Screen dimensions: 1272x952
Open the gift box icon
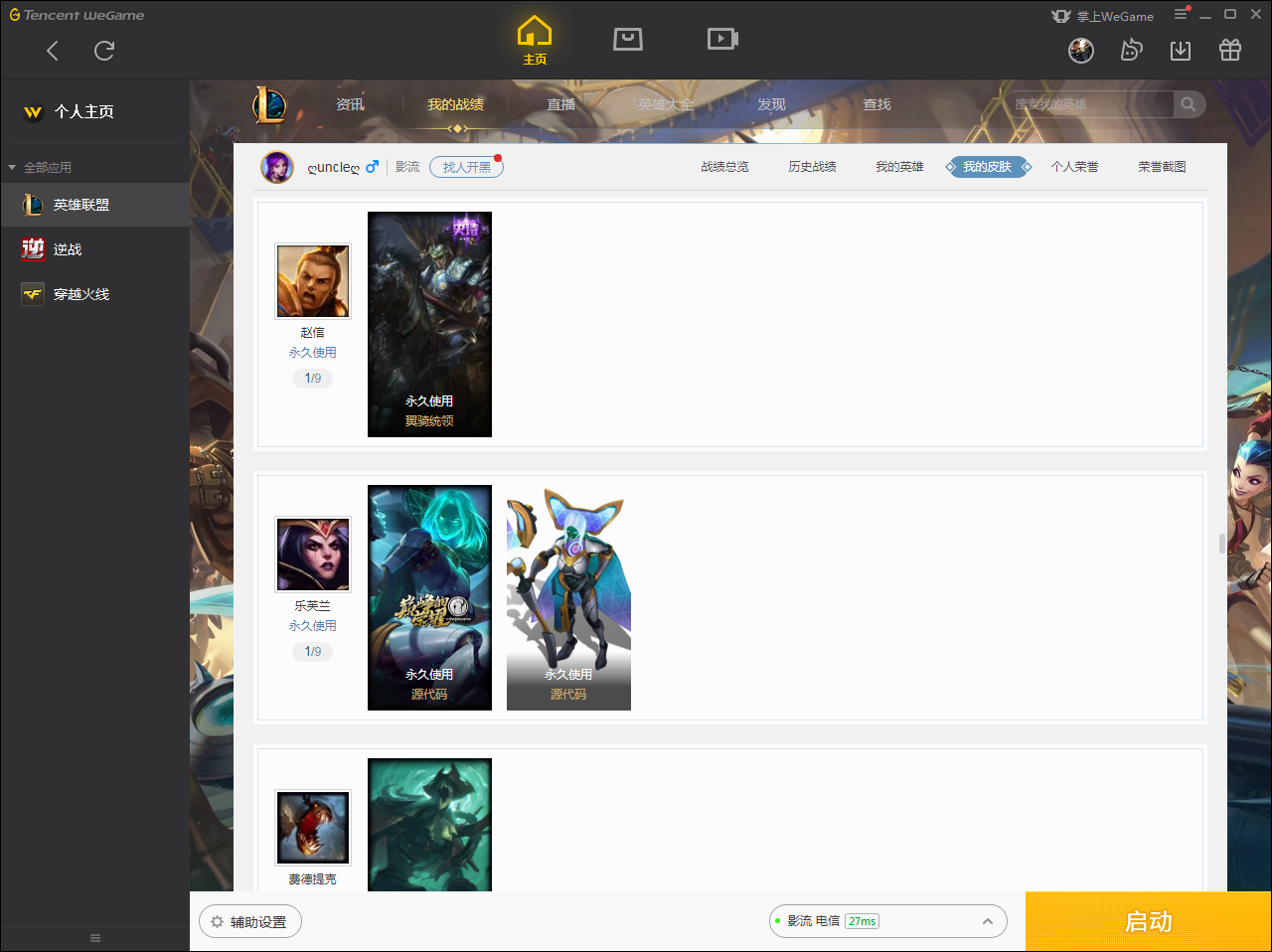coord(1230,51)
